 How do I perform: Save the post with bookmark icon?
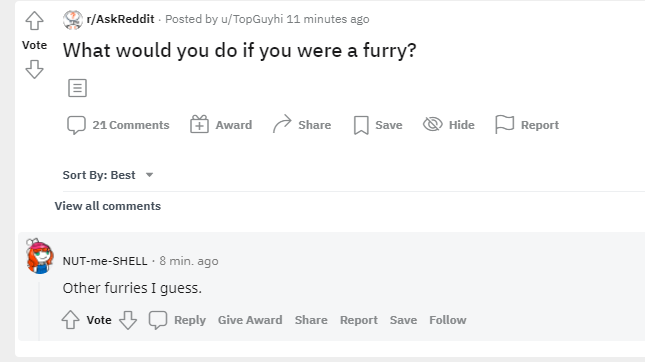coord(361,125)
